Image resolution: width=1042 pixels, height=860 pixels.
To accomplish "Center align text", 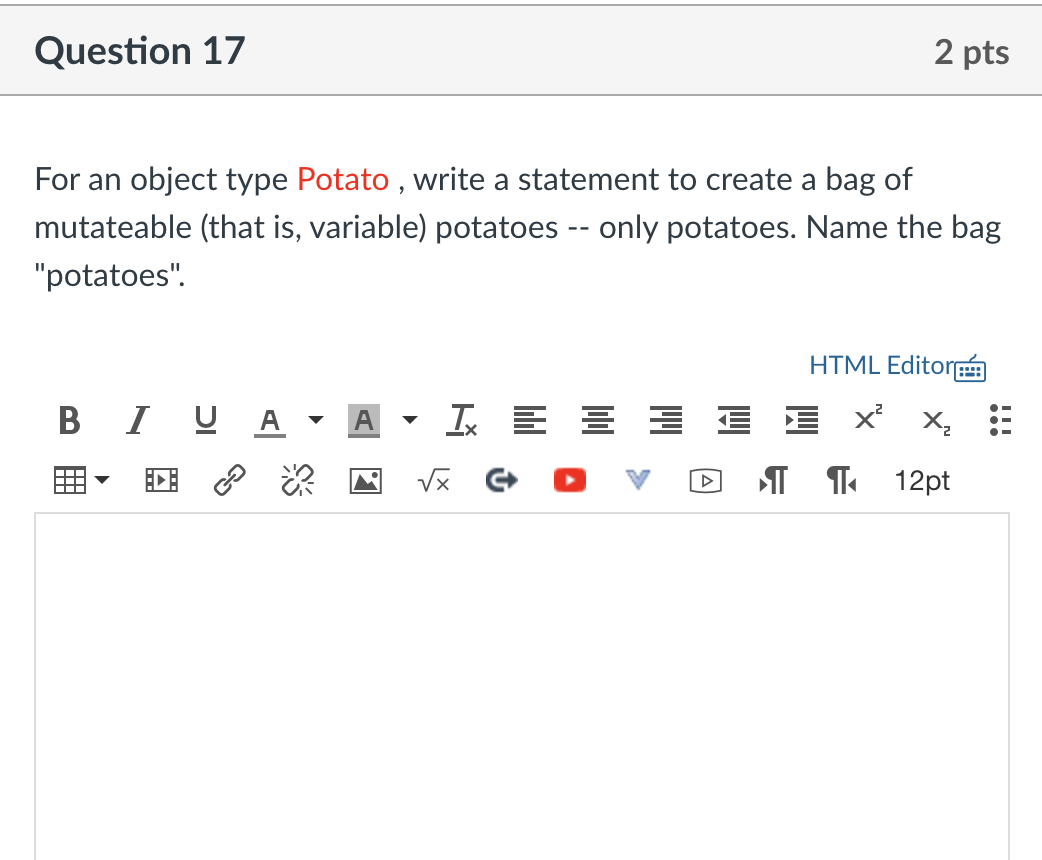I will 597,420.
